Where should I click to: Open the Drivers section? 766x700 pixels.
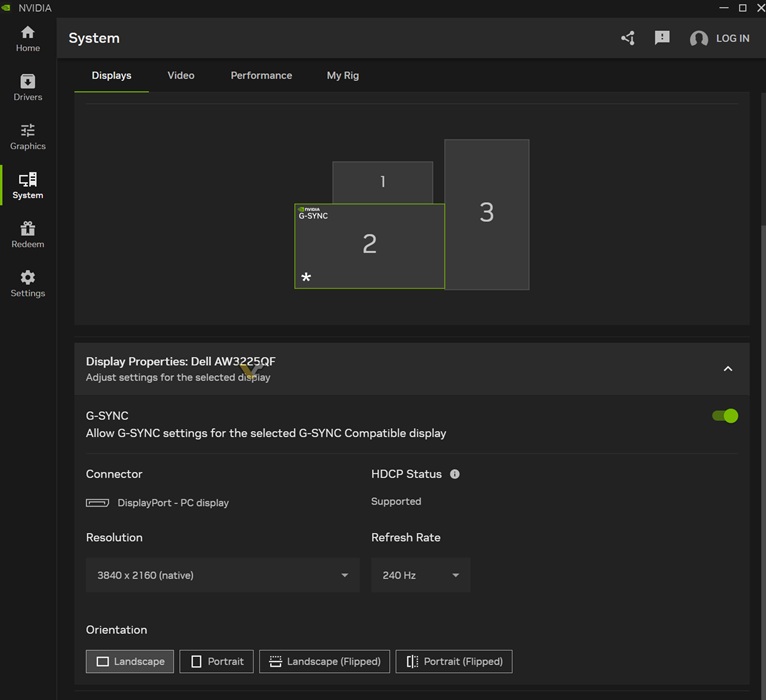[x=28, y=87]
